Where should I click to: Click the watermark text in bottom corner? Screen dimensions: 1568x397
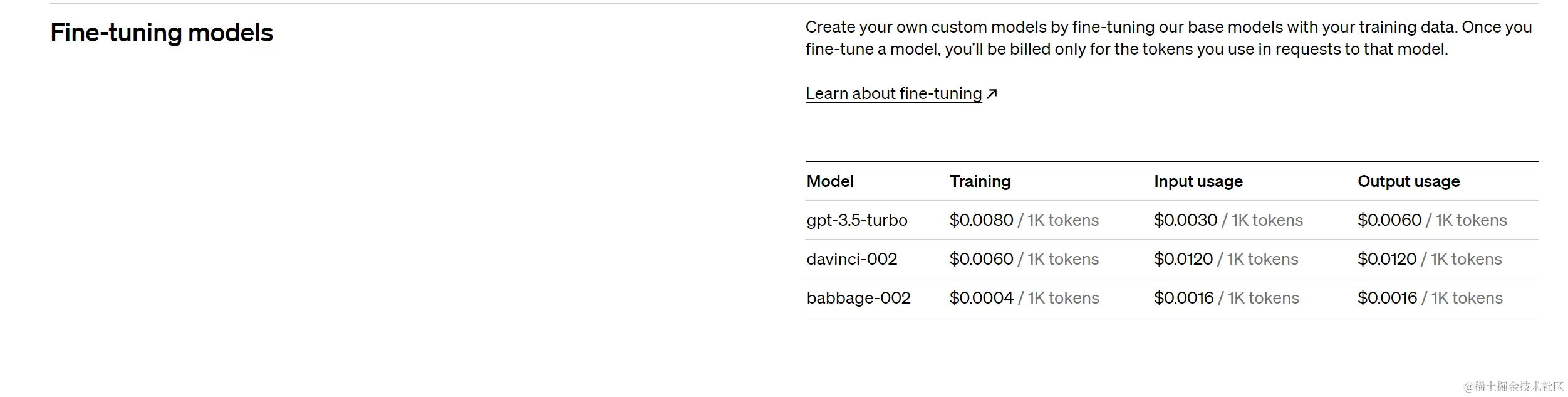coord(1513,386)
